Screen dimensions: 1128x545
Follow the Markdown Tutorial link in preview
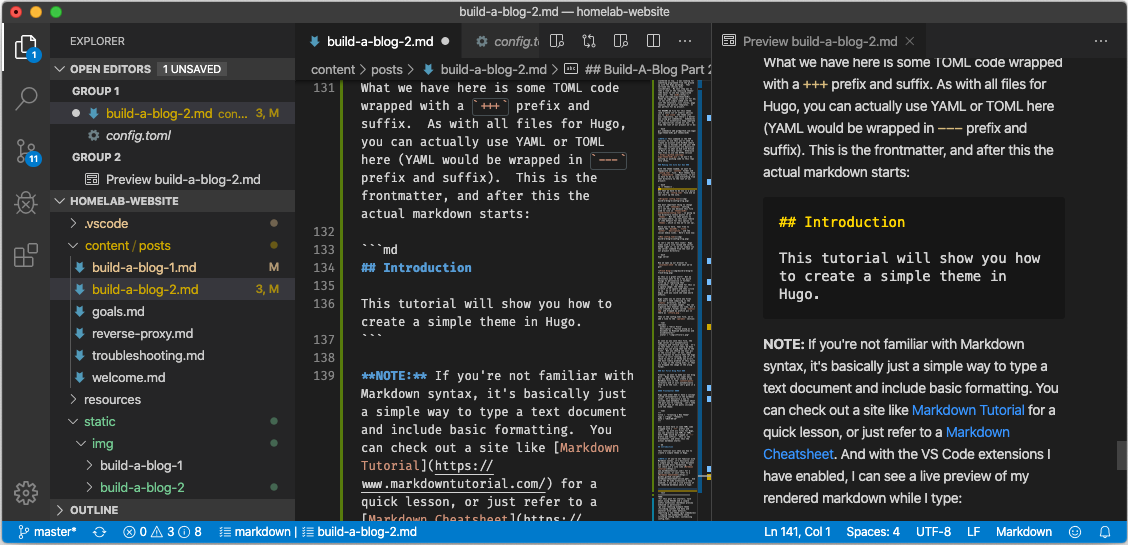coord(968,411)
